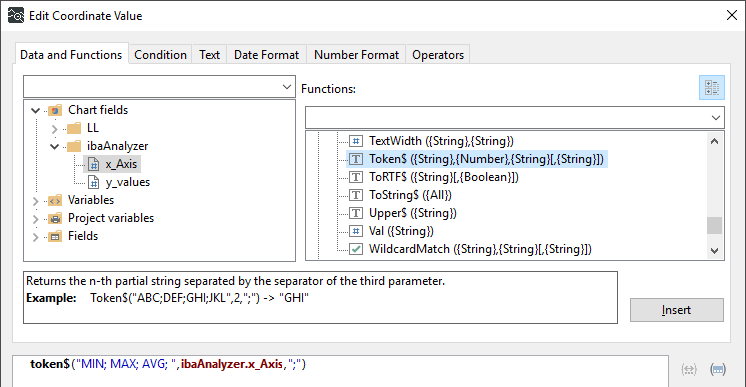Select the ToRTF$ ({String}[,{Boolean}]) function
Image resolution: width=746 pixels, height=387 pixels.
(x=444, y=177)
